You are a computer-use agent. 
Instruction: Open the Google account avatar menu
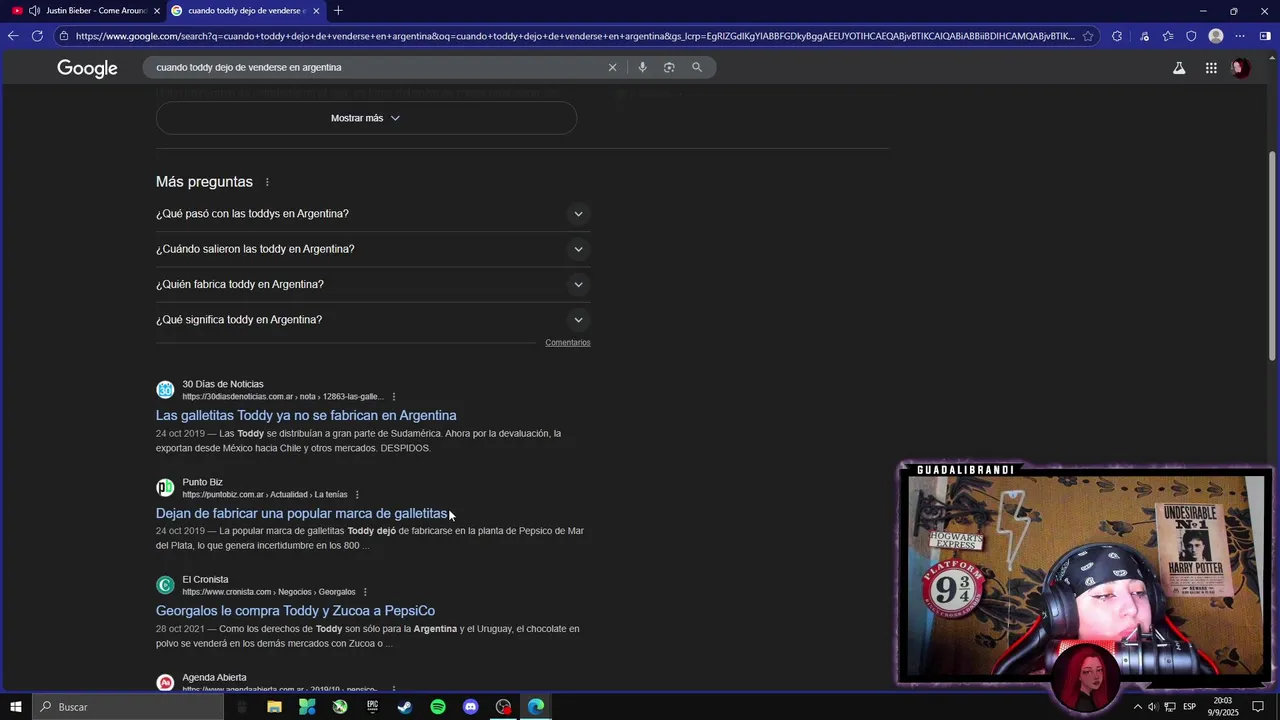point(1240,68)
